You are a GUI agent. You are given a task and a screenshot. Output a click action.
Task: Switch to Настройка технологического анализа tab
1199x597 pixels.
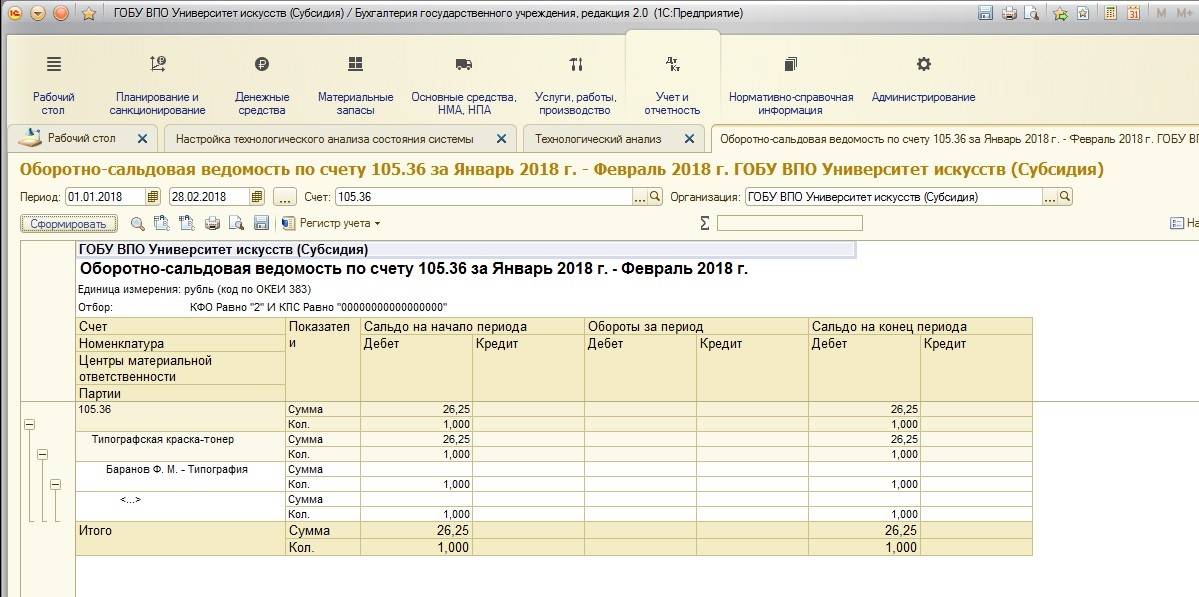click(x=325, y=139)
